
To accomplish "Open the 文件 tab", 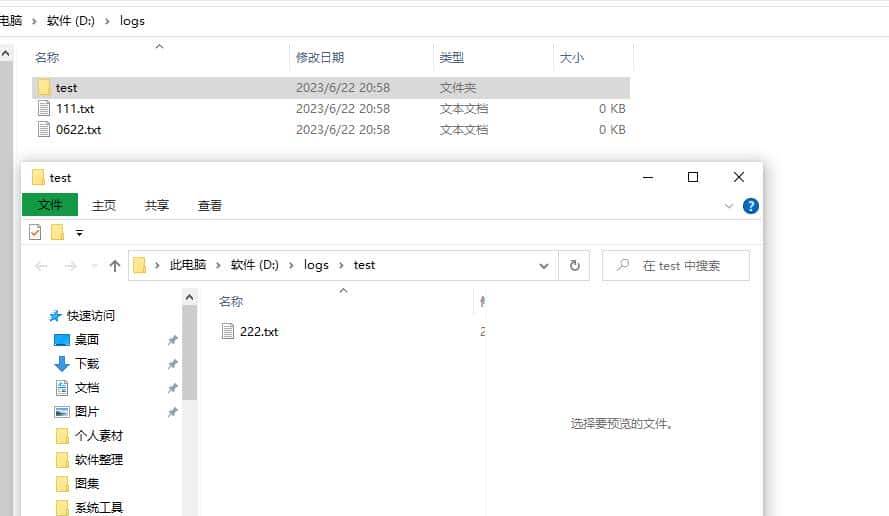I will pyautogui.click(x=50, y=205).
